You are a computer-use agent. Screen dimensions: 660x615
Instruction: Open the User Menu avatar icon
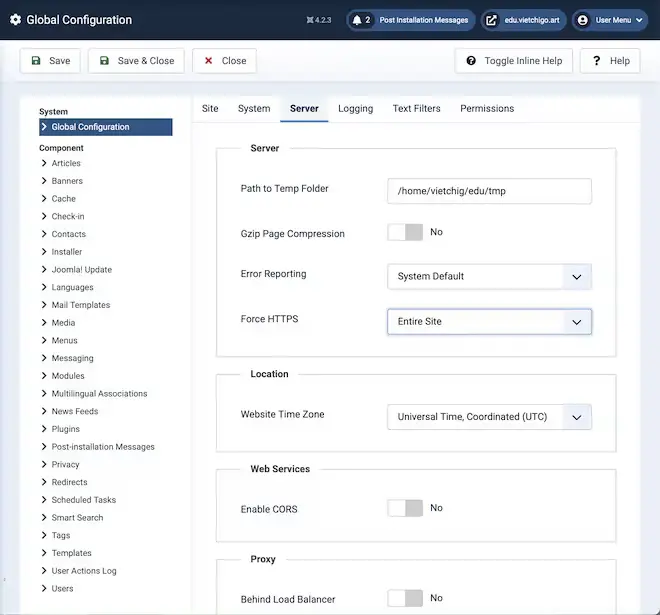click(583, 20)
